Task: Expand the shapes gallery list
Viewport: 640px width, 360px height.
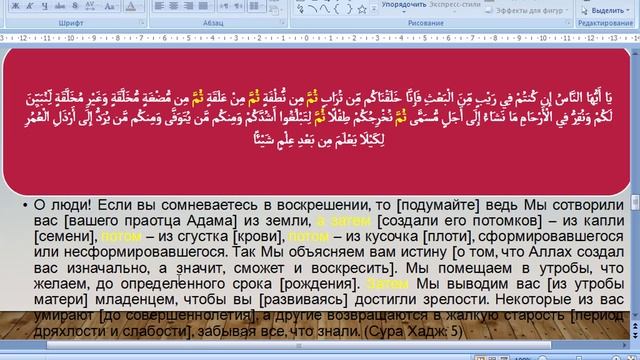Action: tap(374, 9)
